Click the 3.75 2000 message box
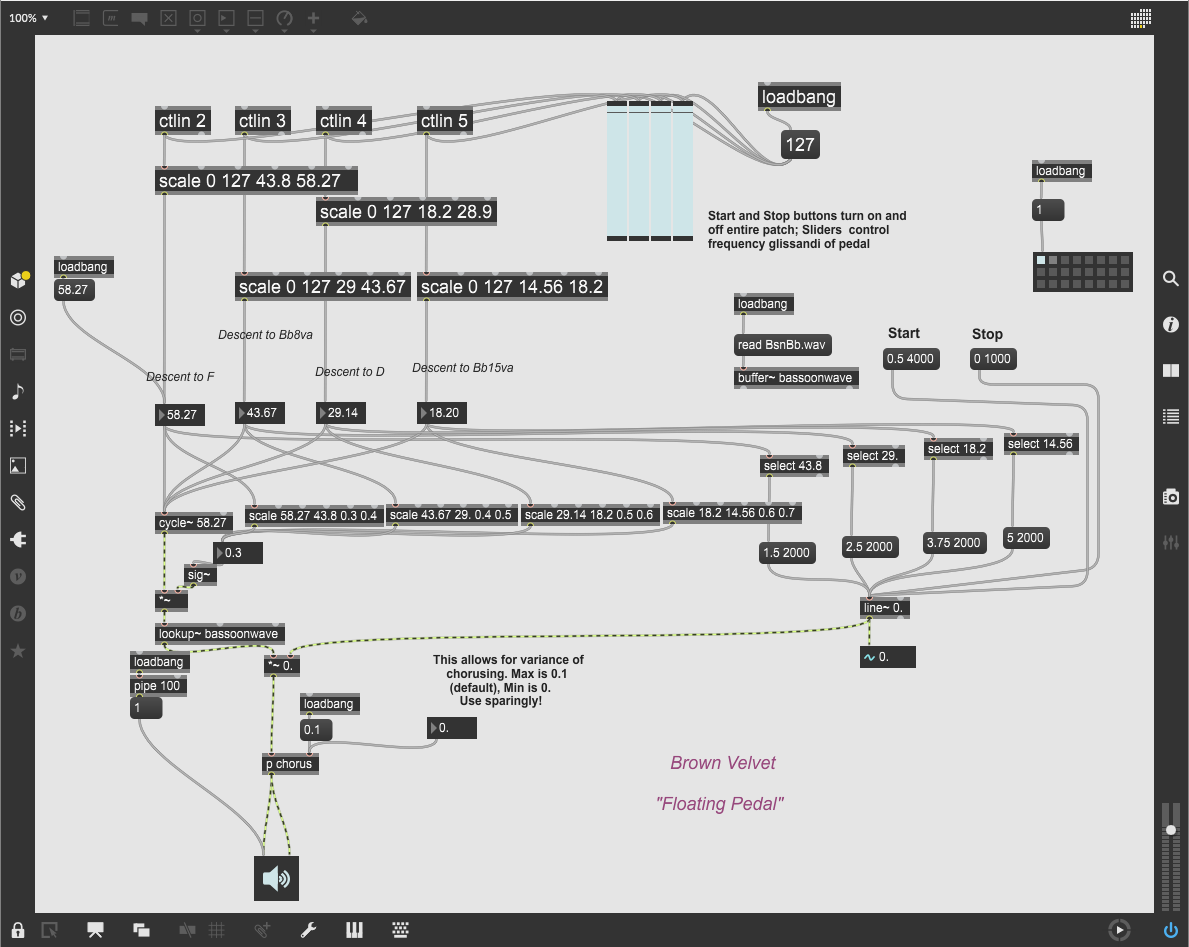This screenshot has height=947, width=1189. [x=955, y=543]
